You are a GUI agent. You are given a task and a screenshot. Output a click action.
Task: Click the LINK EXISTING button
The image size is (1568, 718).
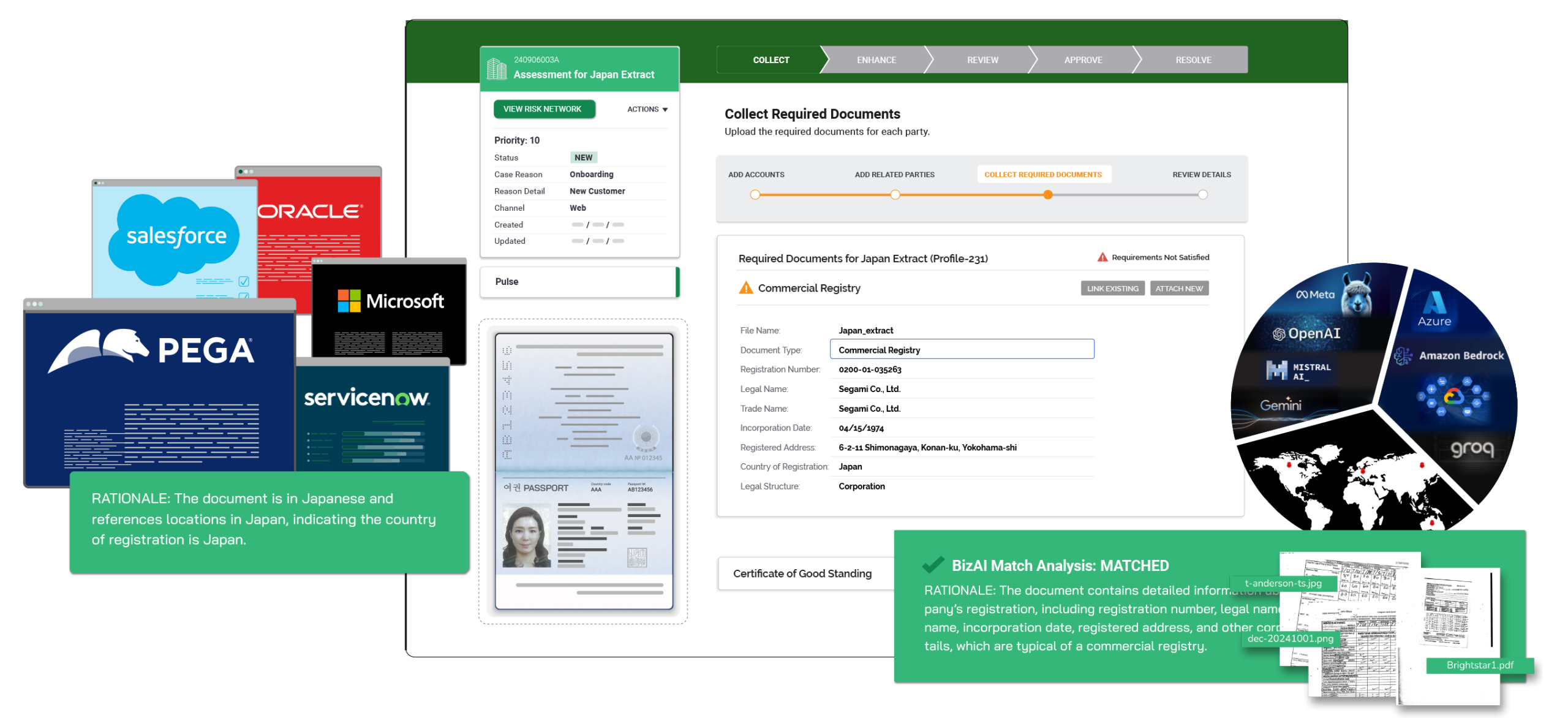pos(1112,289)
